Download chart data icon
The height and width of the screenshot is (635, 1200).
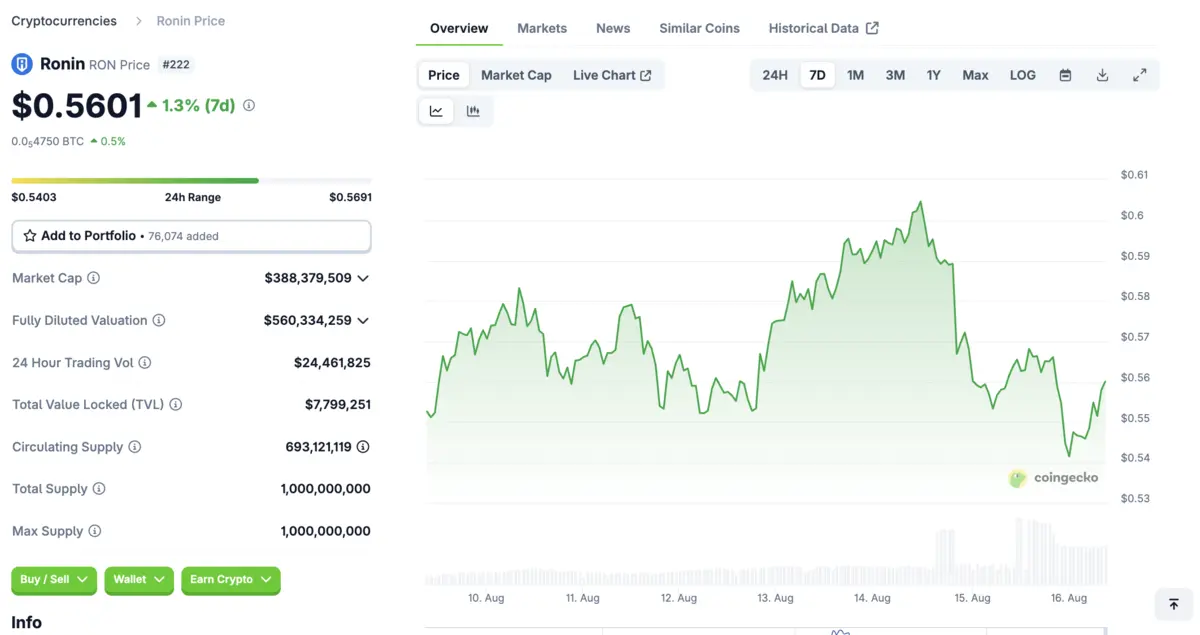(1102, 75)
